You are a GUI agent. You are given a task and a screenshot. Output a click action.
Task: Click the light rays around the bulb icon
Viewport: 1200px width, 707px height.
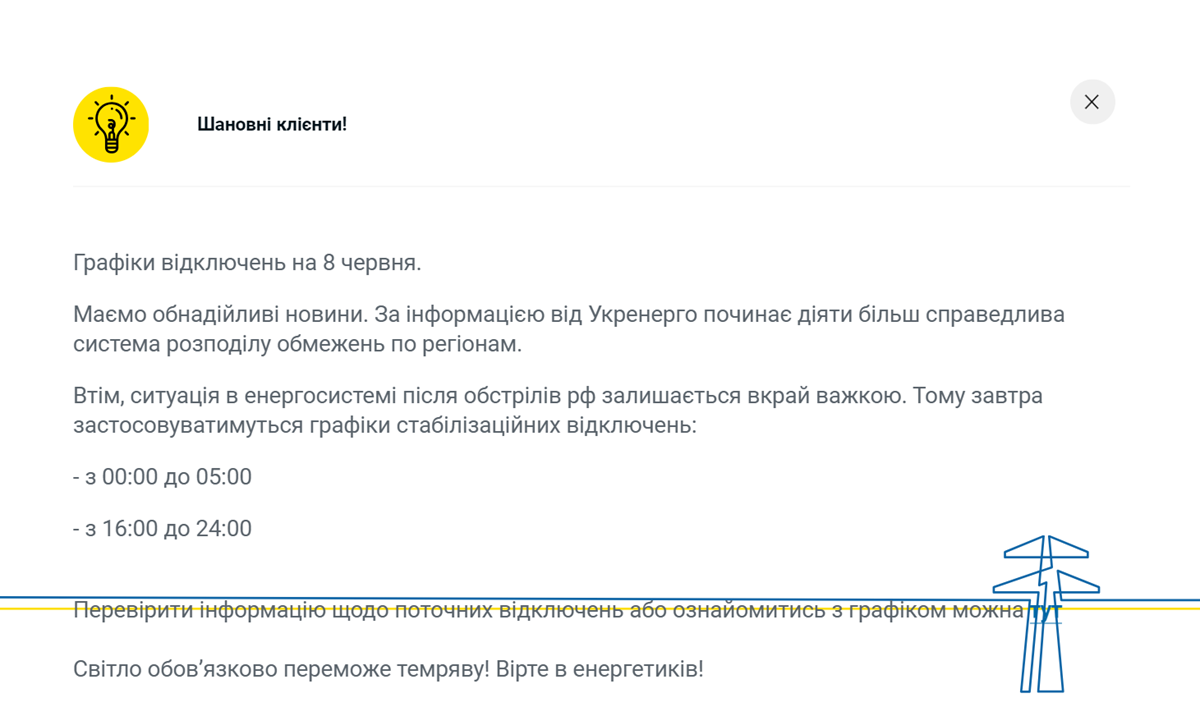[110, 97]
